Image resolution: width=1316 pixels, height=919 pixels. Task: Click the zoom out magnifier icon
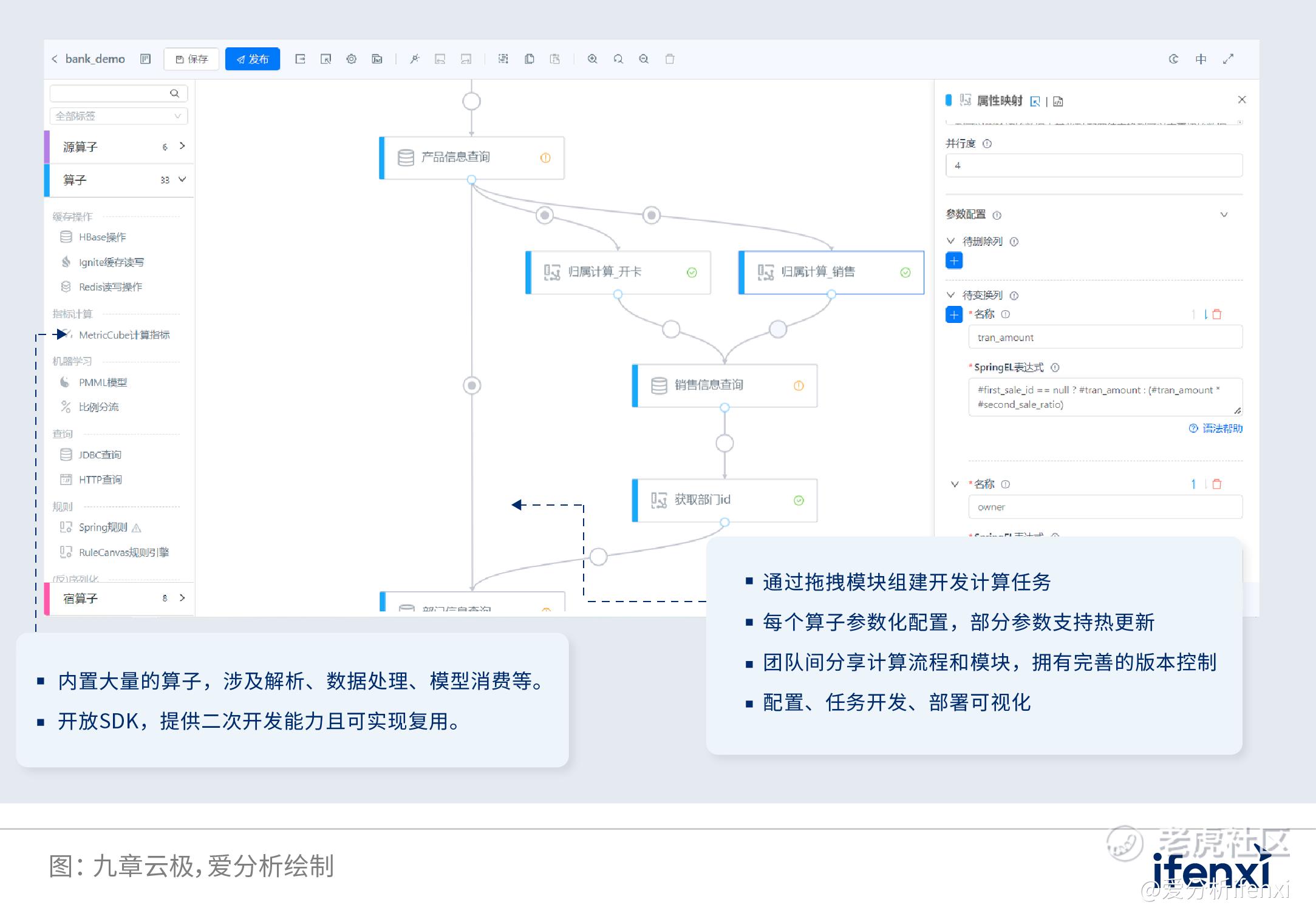(x=644, y=59)
